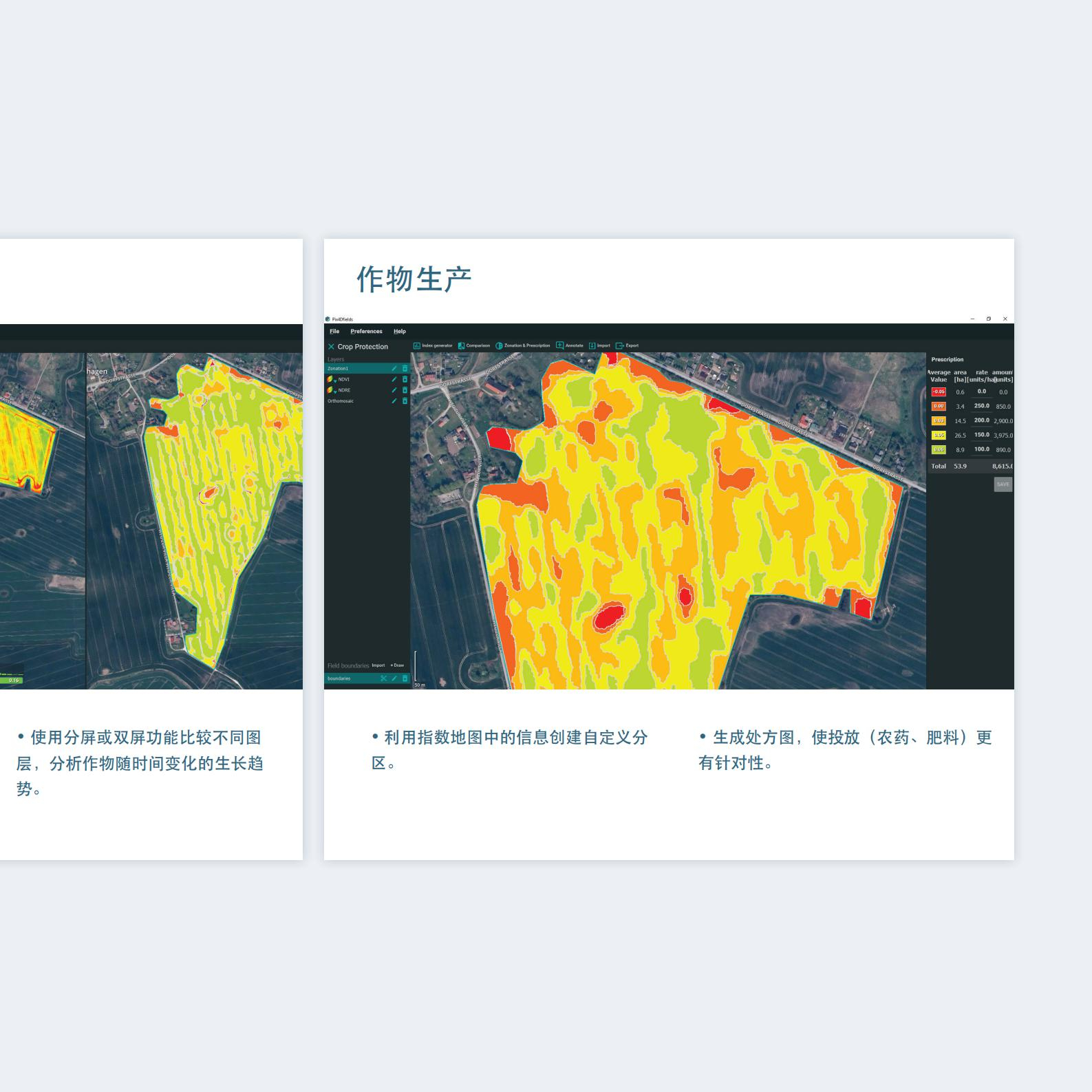1092x1092 pixels.
Task: Open the Comparison tool
Action: [474, 345]
